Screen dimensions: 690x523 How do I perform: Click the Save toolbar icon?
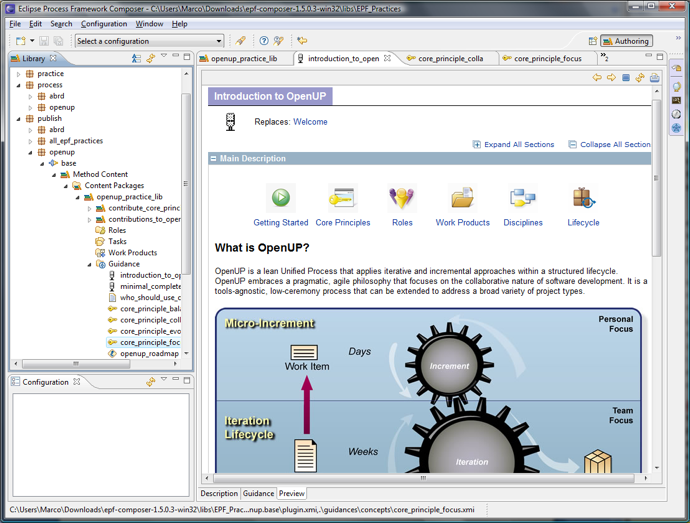tap(44, 41)
